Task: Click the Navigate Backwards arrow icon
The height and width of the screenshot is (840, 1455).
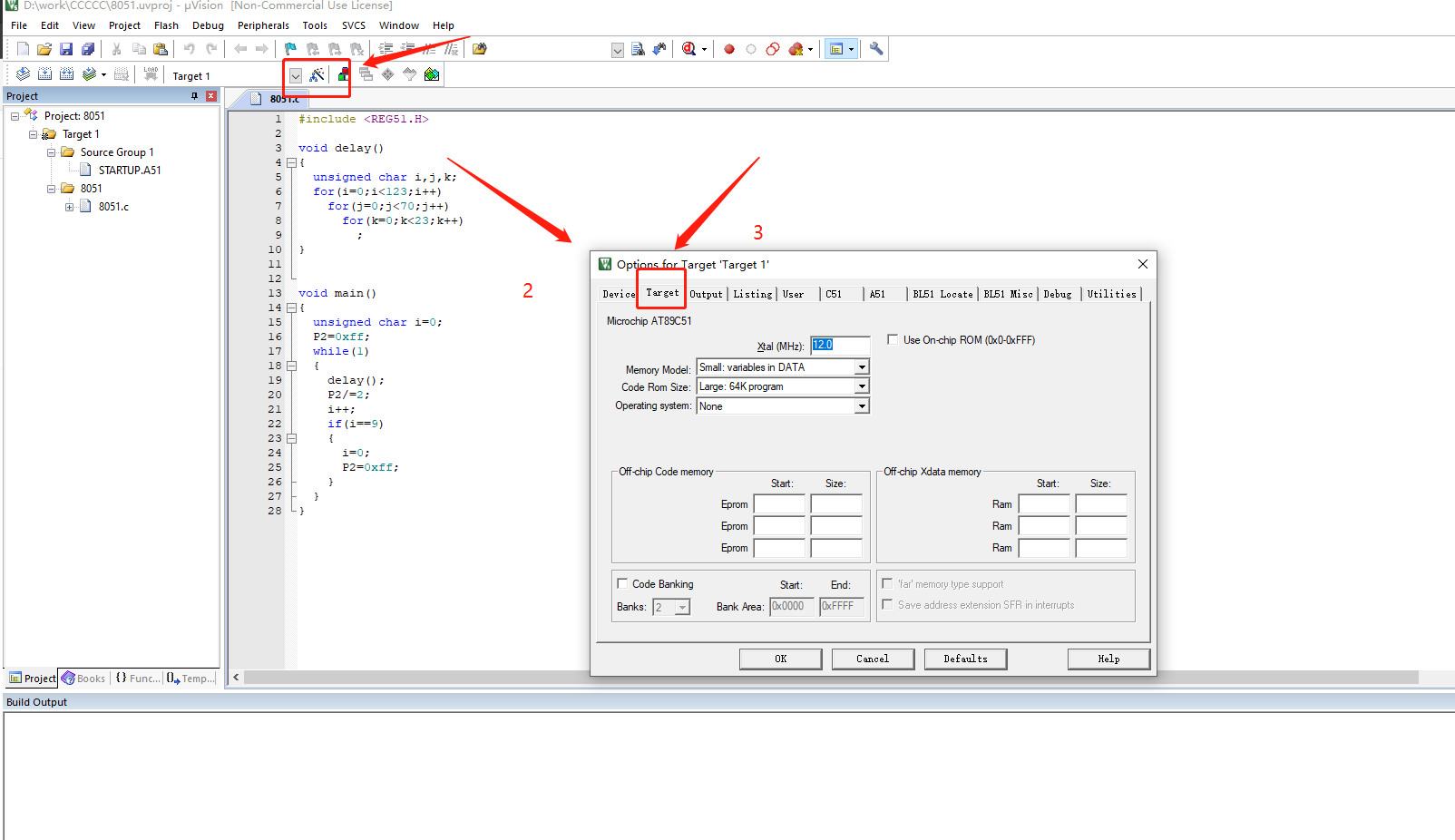Action: (240, 49)
